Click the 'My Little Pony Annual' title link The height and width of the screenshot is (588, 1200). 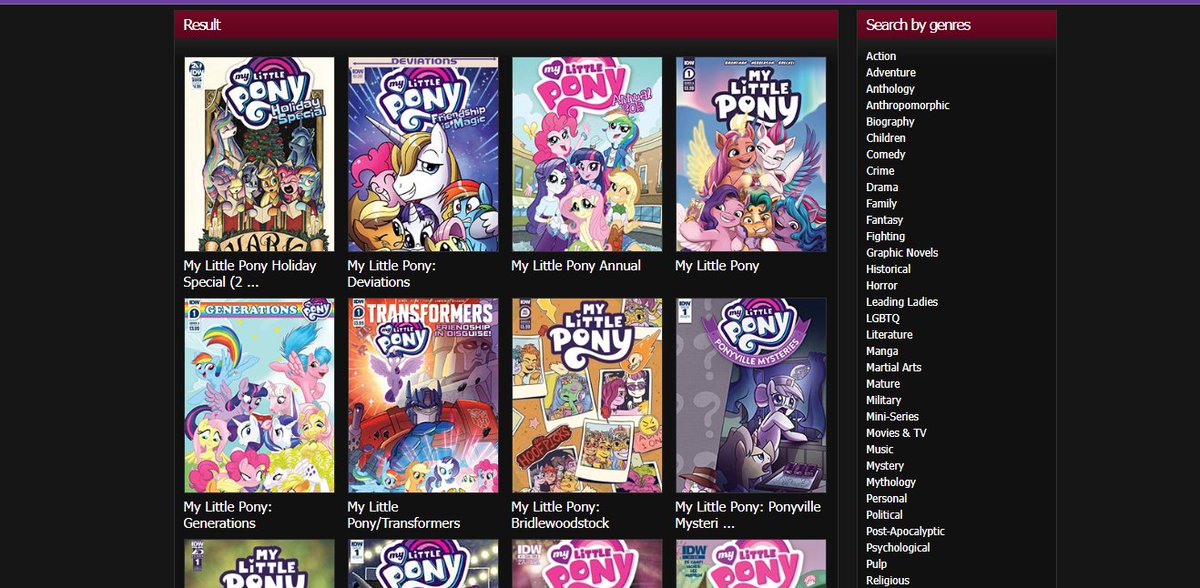576,266
